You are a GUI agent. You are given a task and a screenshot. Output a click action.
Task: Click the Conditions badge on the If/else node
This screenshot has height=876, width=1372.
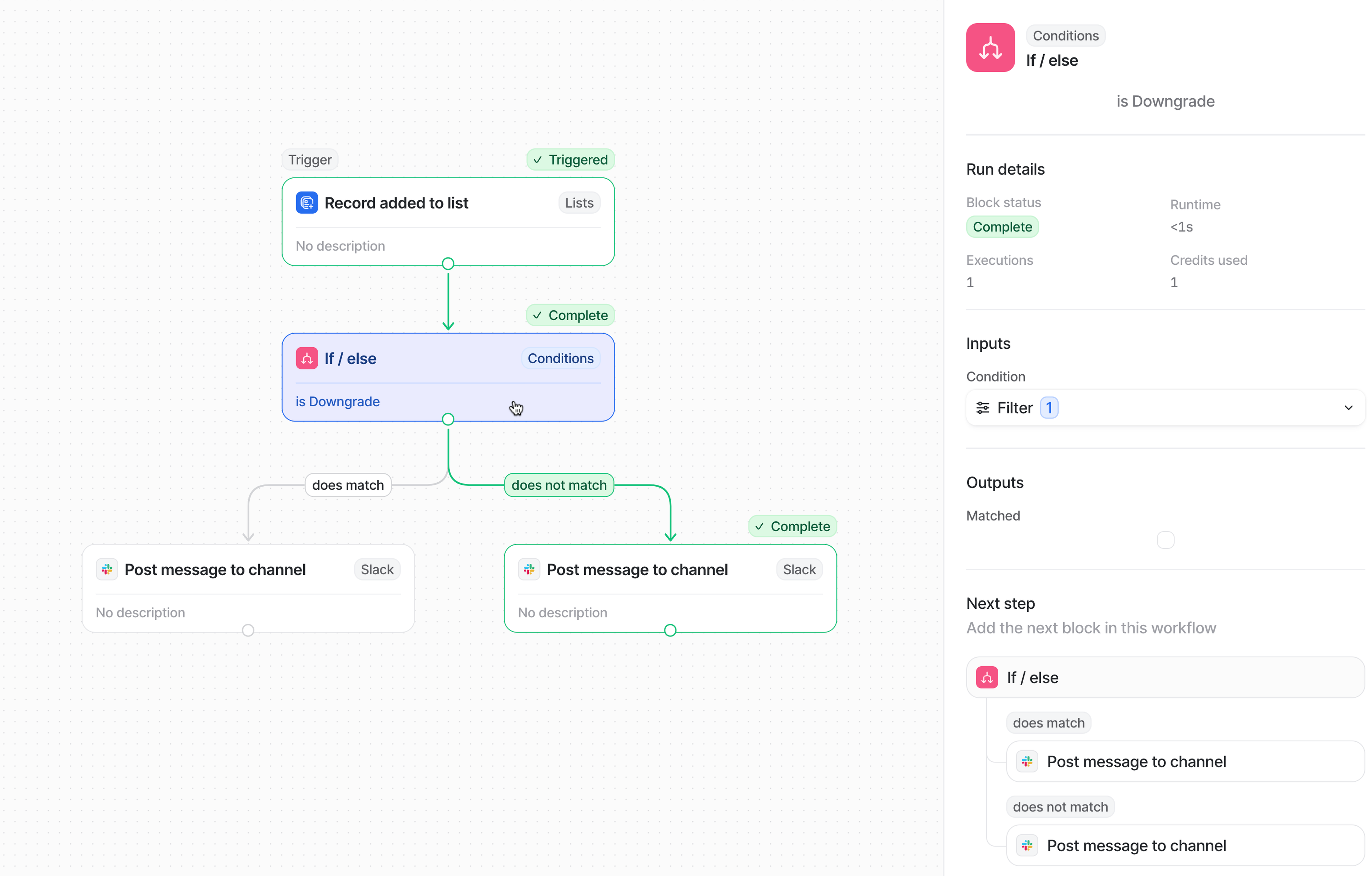(x=561, y=358)
